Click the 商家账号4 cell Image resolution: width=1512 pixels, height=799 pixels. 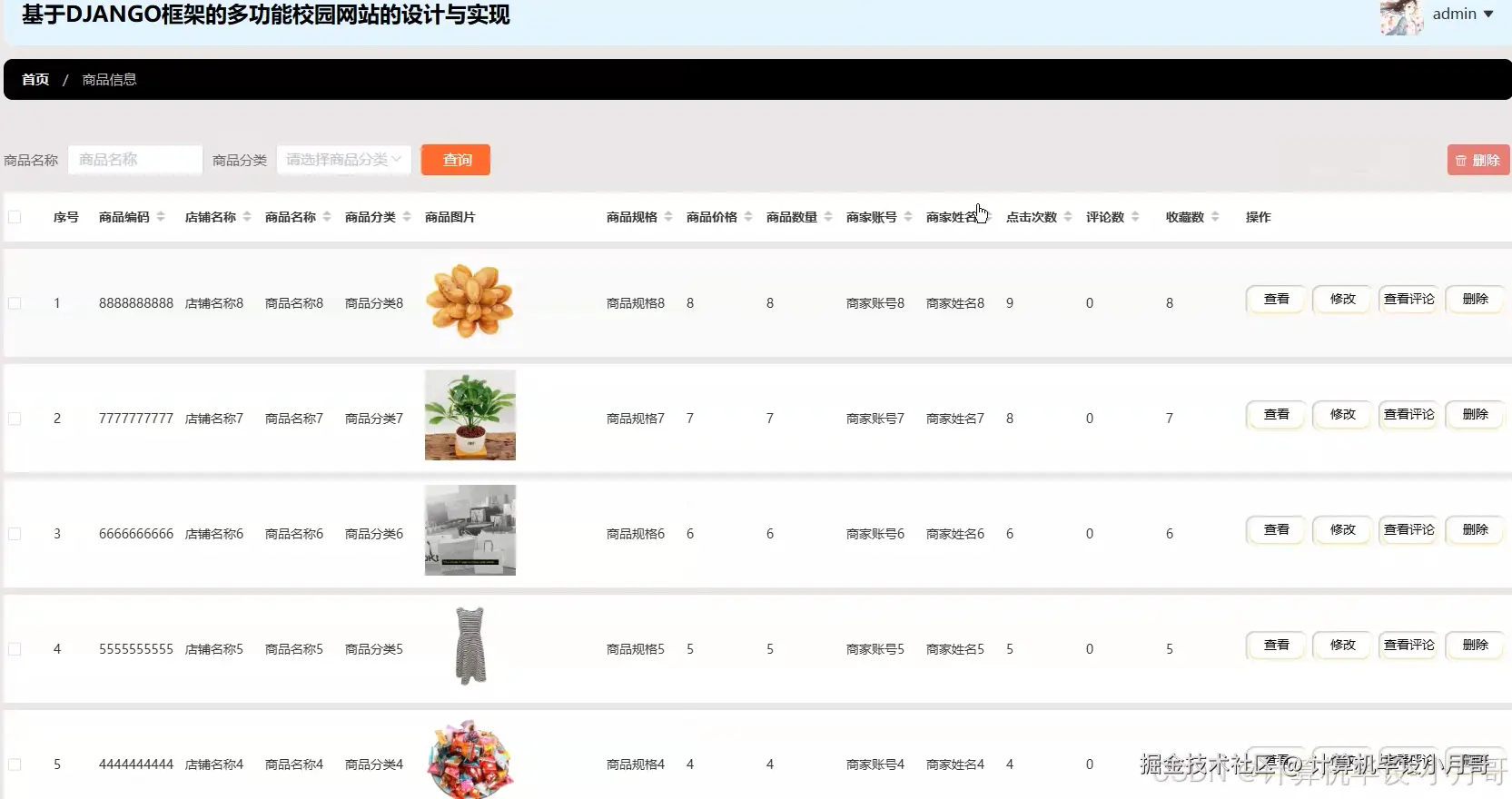875,764
